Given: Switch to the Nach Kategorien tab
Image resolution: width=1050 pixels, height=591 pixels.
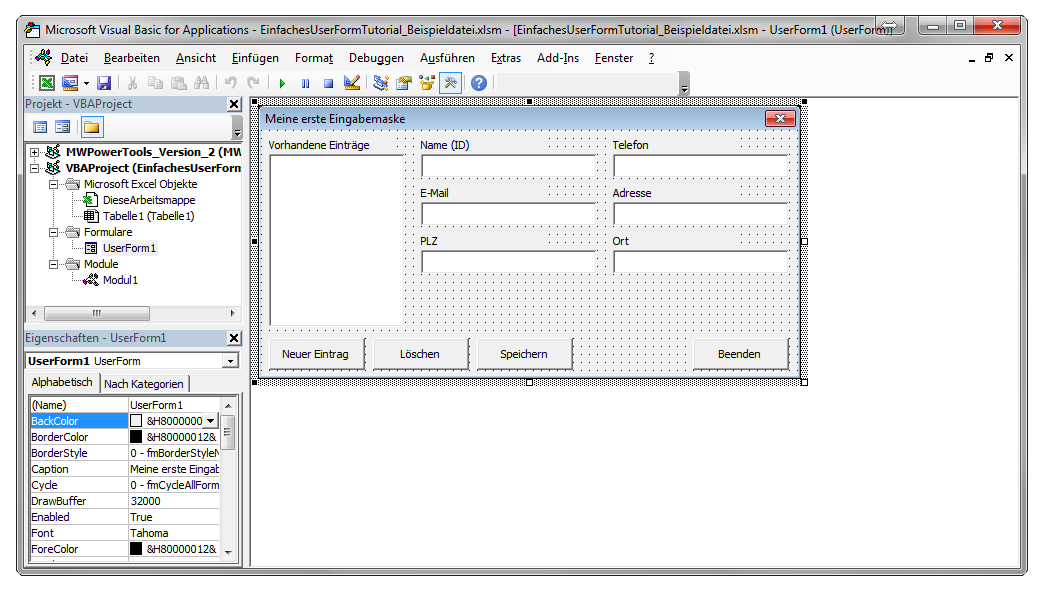Looking at the screenshot, I should pos(144,384).
